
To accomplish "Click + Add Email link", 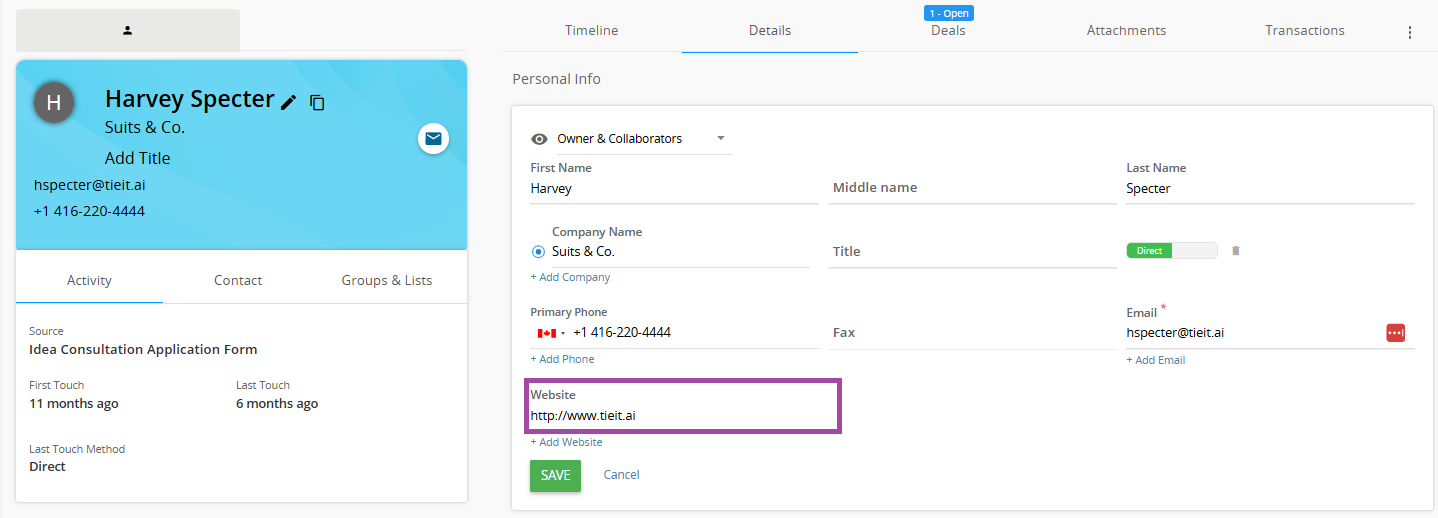I will click(x=1156, y=360).
